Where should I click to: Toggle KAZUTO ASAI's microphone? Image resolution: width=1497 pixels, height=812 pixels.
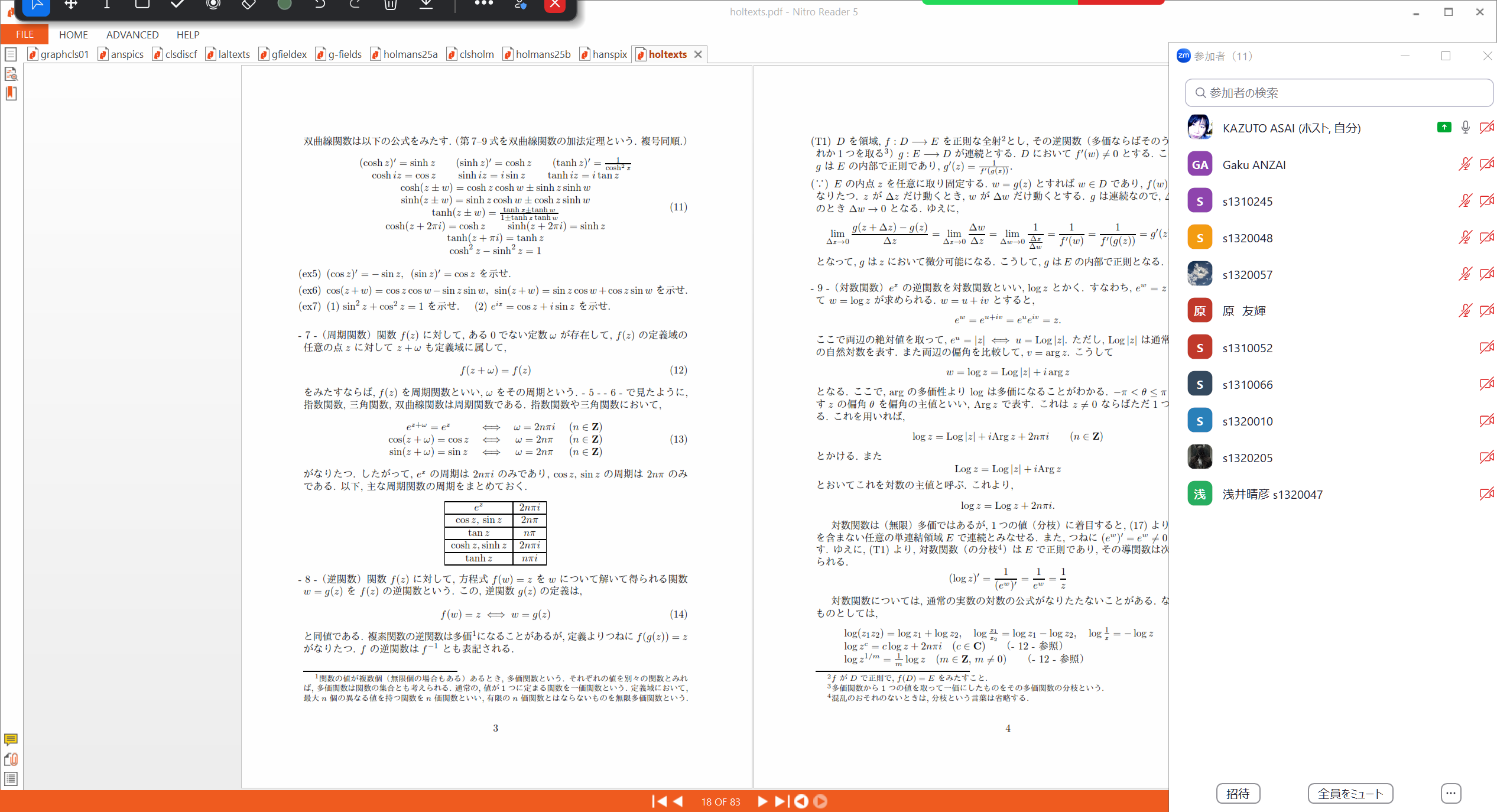[x=1465, y=128]
